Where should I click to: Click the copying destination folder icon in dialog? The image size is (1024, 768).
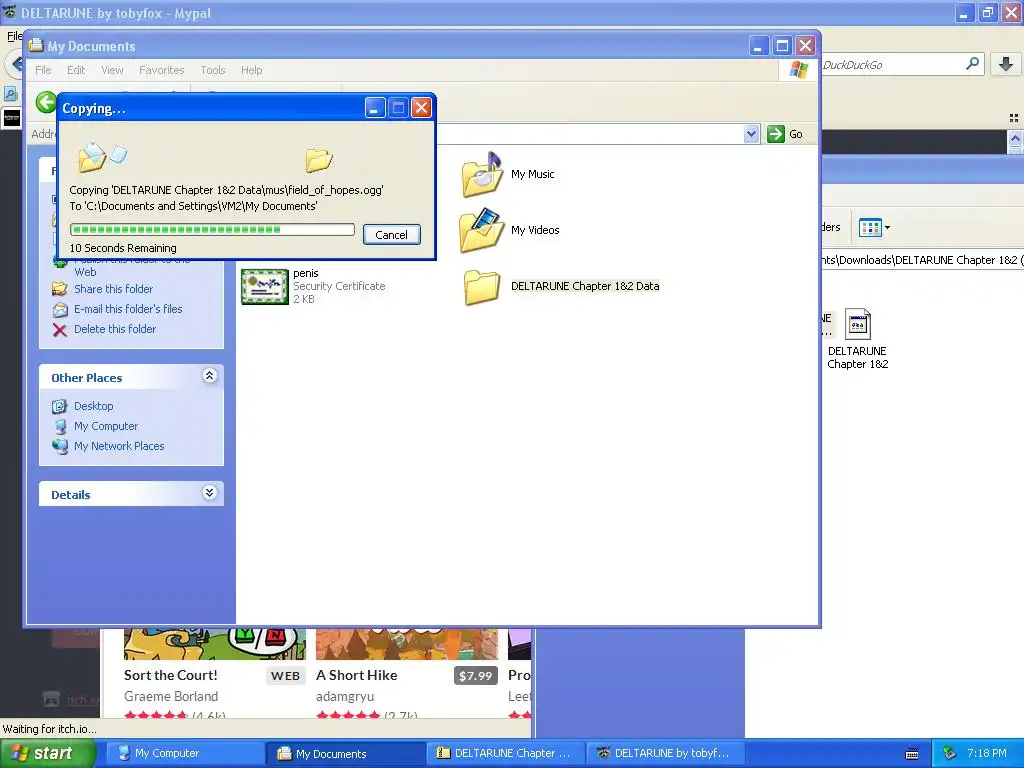tap(319, 159)
